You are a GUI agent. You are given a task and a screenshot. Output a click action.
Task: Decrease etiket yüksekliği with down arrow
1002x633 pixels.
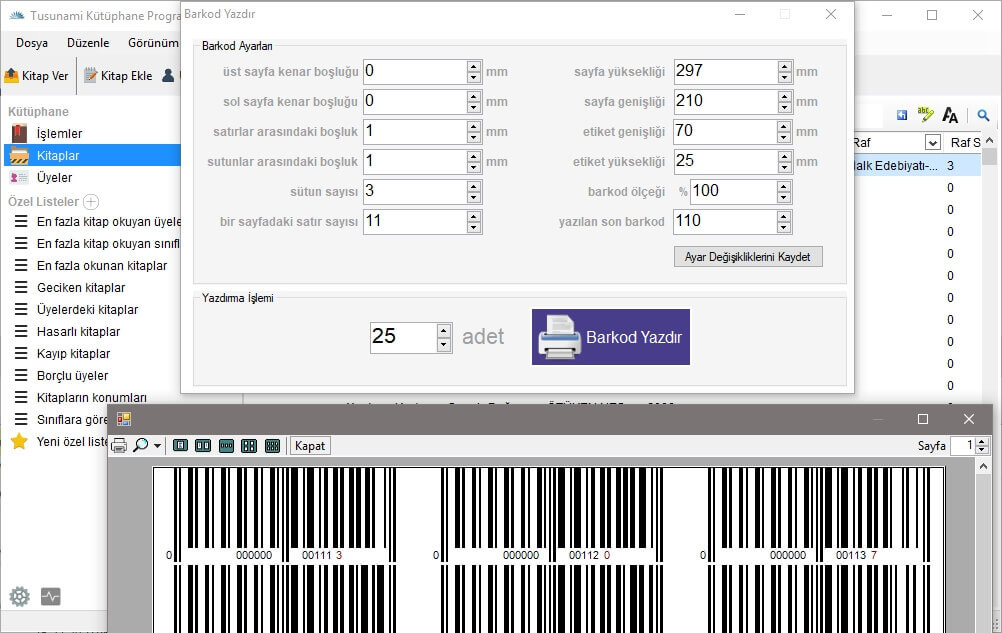coord(785,167)
